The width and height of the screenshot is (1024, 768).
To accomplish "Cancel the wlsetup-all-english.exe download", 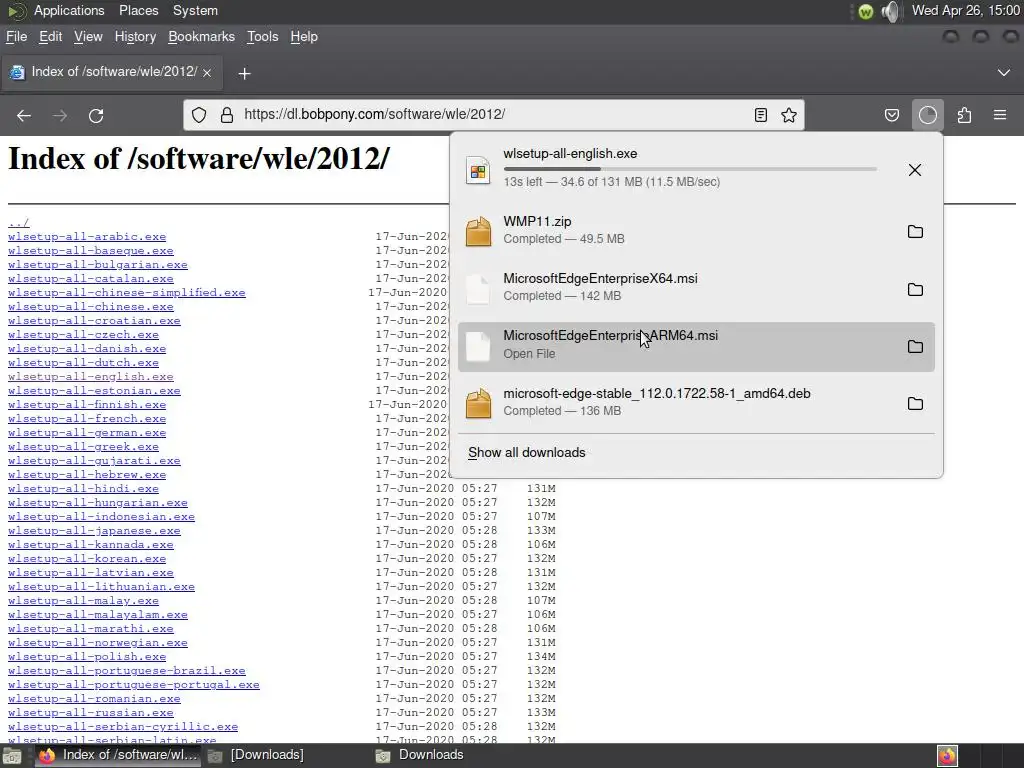I will click(915, 170).
